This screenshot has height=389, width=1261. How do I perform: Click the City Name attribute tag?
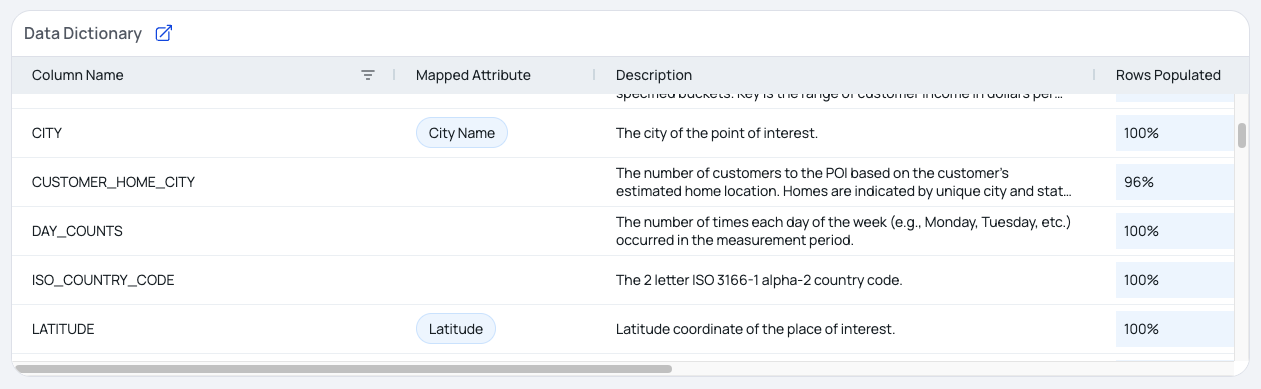click(x=462, y=133)
